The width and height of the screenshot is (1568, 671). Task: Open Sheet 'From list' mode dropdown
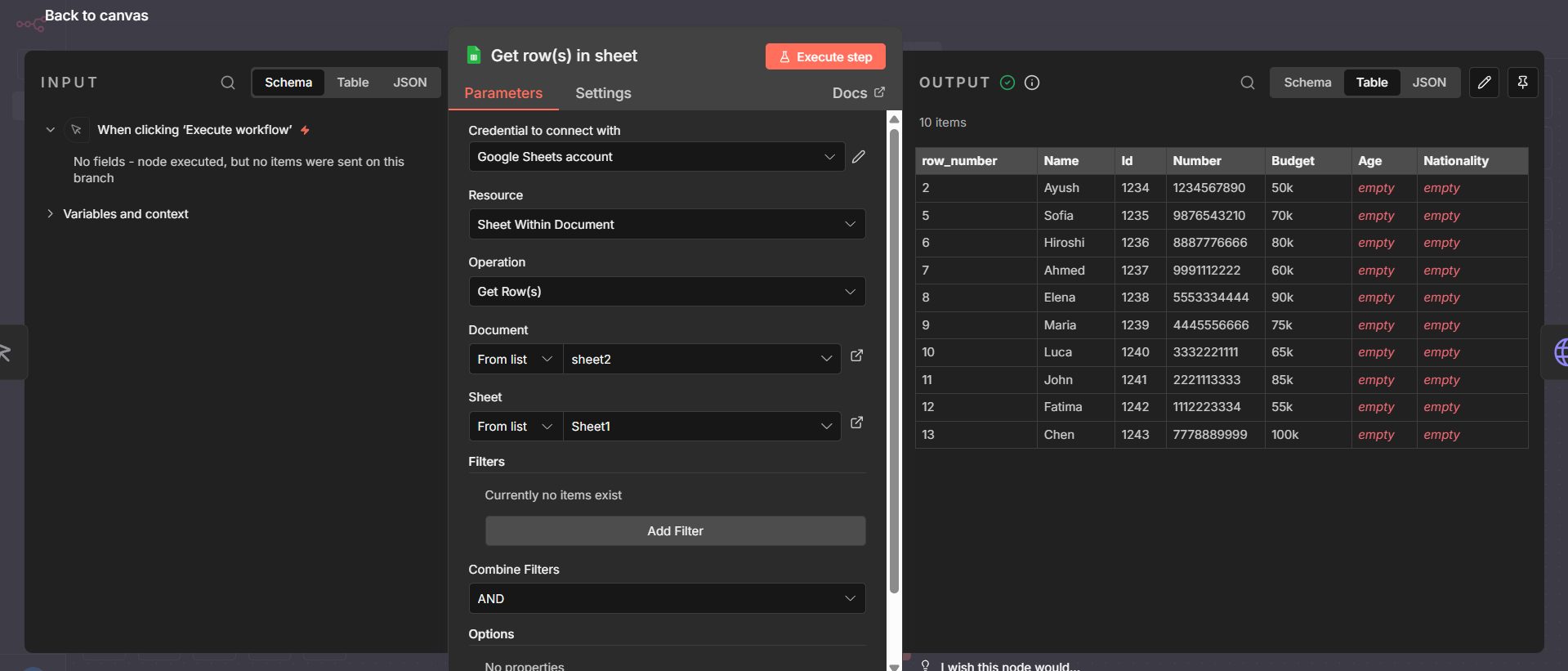(x=516, y=426)
